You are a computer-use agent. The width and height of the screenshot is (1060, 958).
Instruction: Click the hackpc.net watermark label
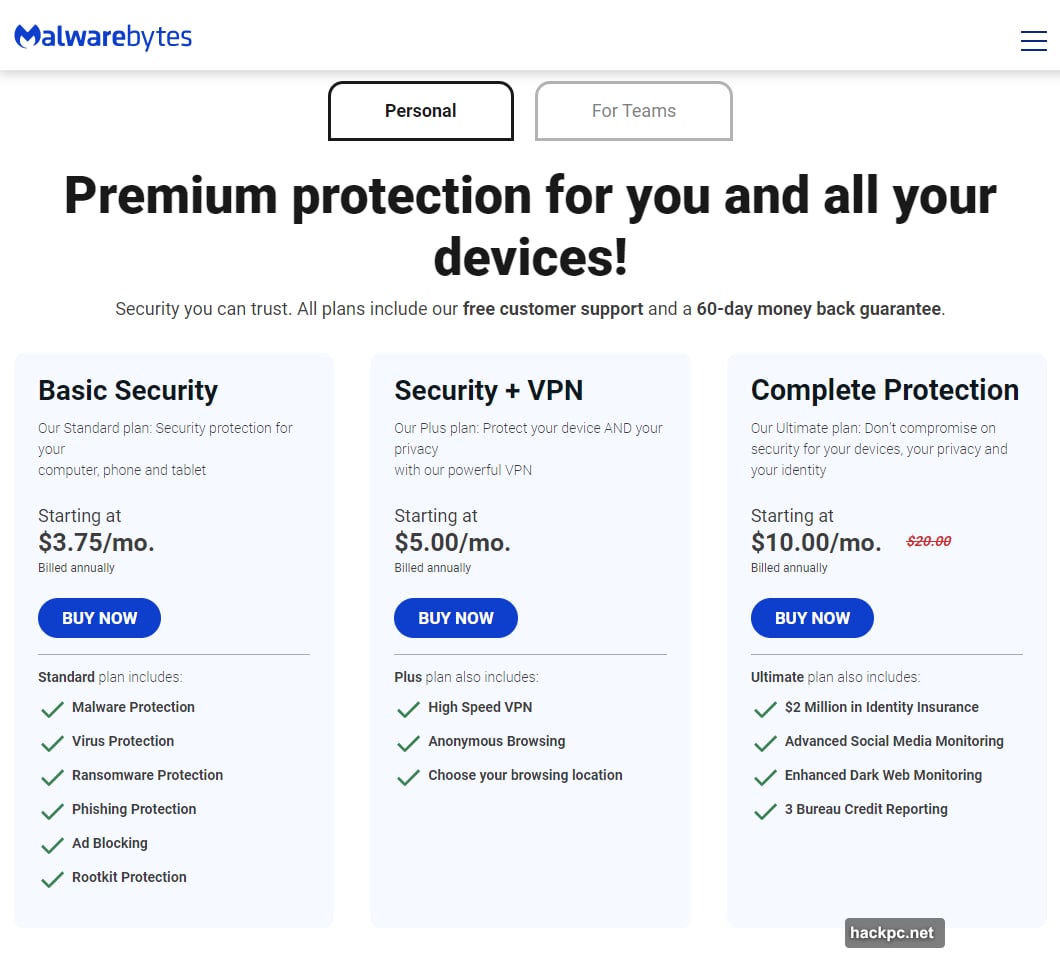(894, 932)
